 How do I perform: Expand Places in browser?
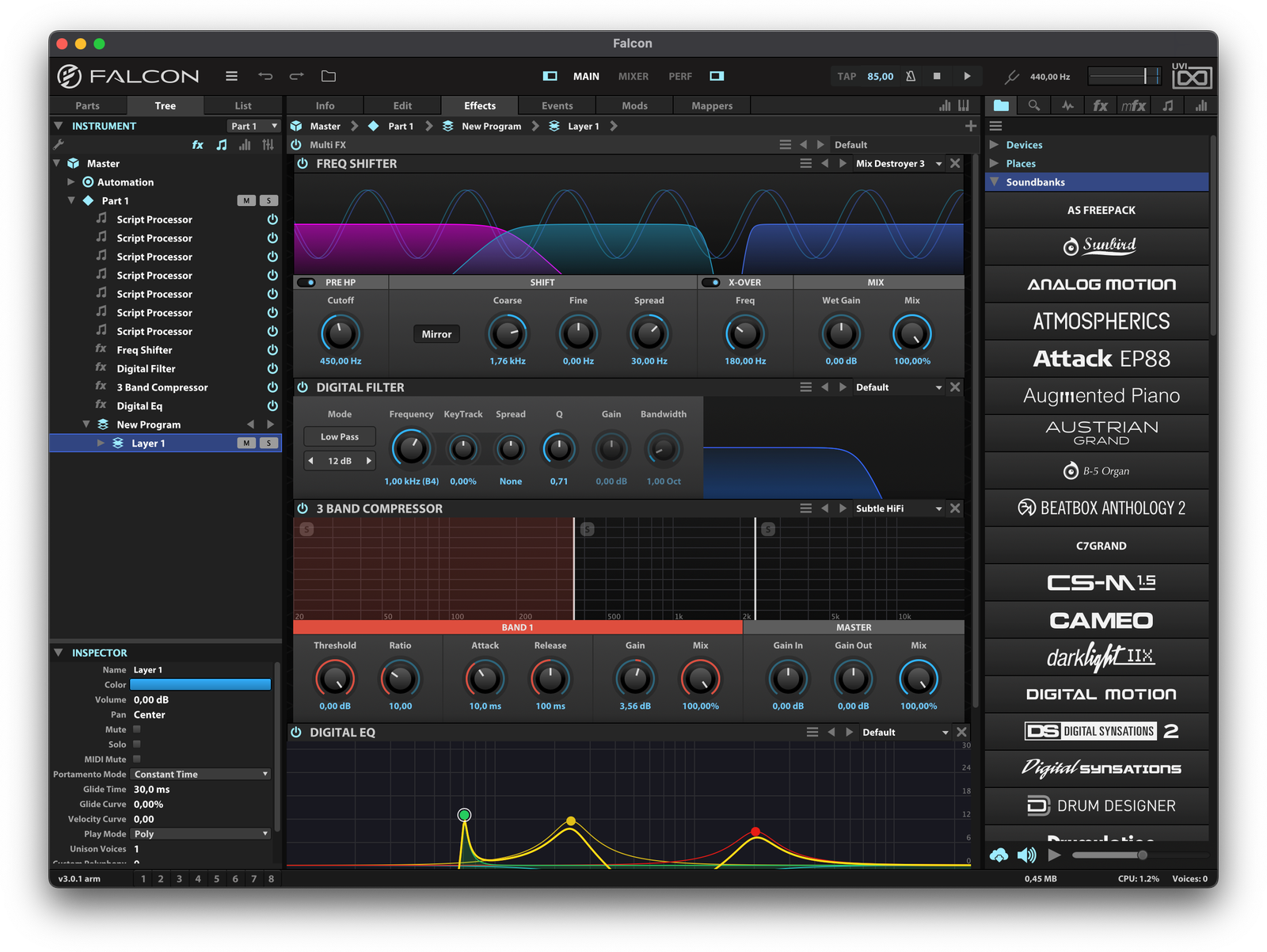[995, 163]
